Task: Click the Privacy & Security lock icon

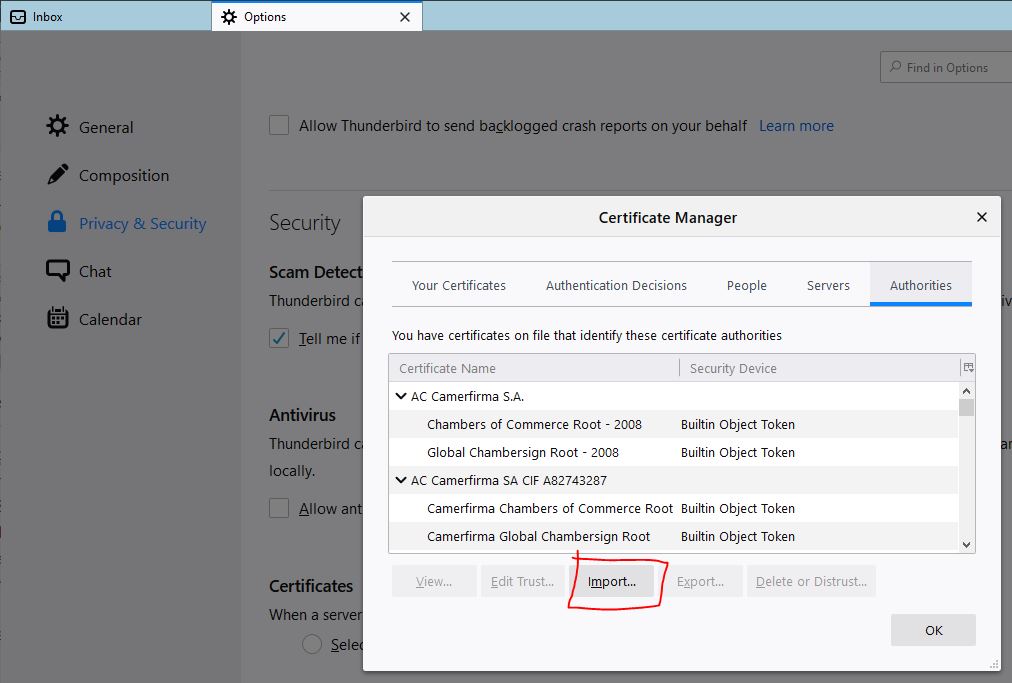Action: click(58, 223)
